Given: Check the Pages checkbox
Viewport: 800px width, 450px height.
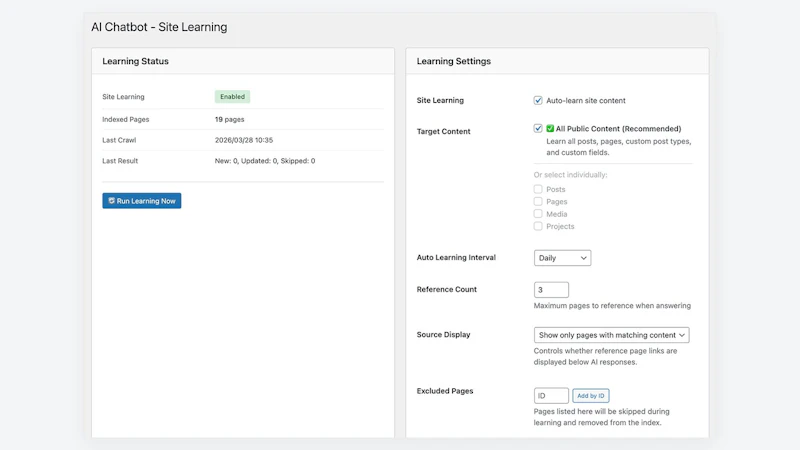Looking at the screenshot, I should [x=538, y=202].
